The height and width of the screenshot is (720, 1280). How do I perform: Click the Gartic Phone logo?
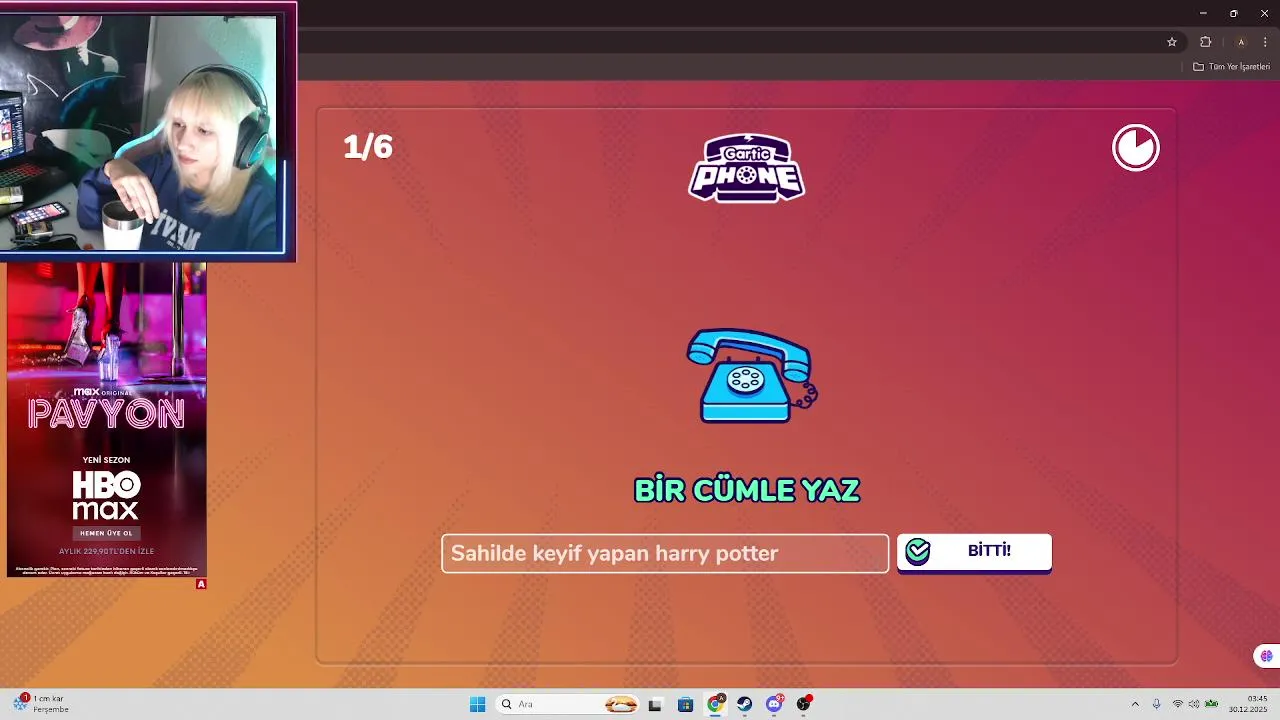pyautogui.click(x=746, y=168)
